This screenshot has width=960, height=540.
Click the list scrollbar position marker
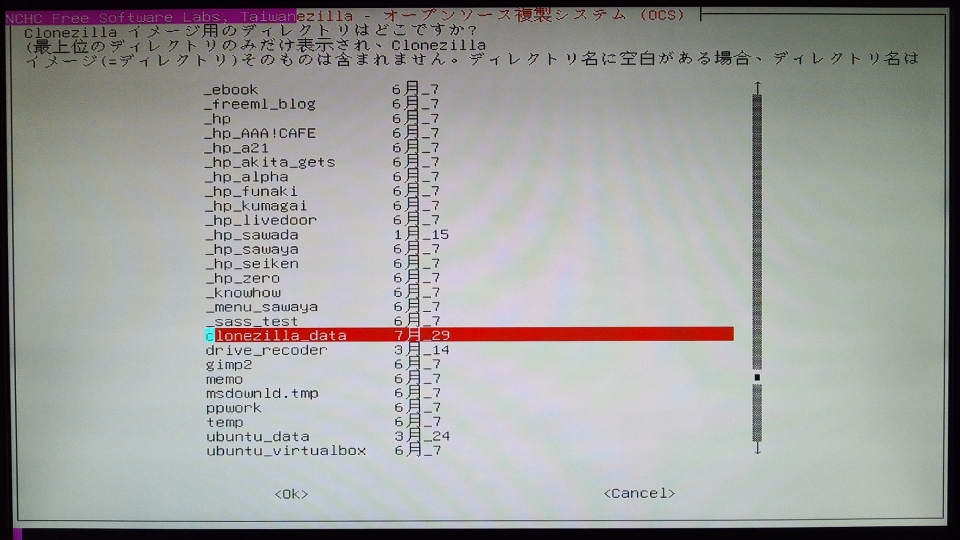click(x=757, y=377)
